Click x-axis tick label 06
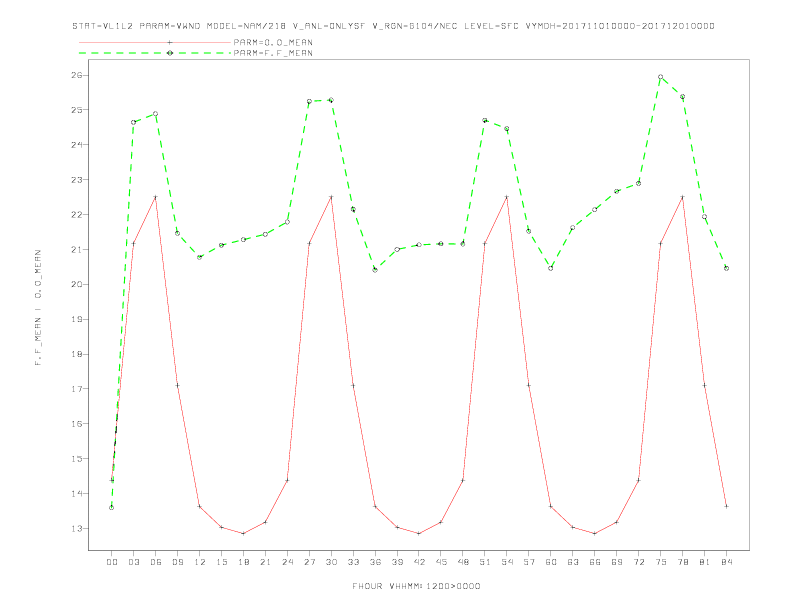 pyautogui.click(x=156, y=562)
